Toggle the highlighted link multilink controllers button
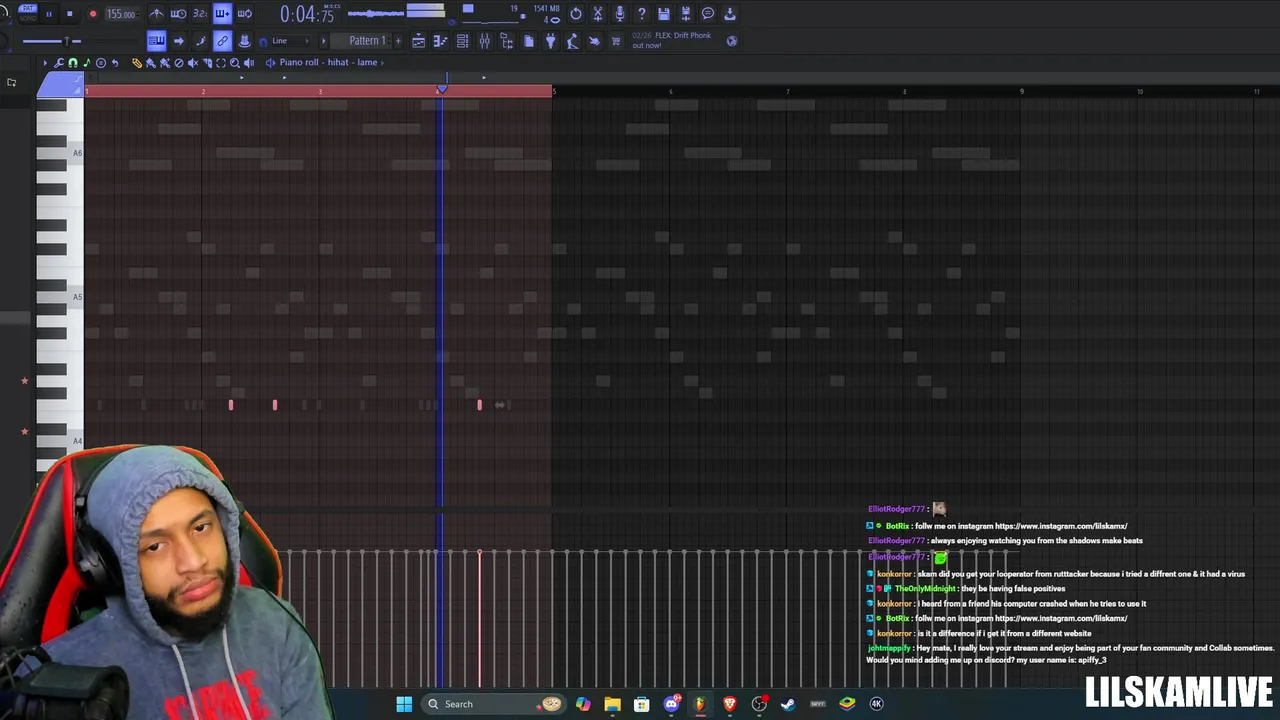Image resolution: width=1280 pixels, height=720 pixels. tap(222, 41)
